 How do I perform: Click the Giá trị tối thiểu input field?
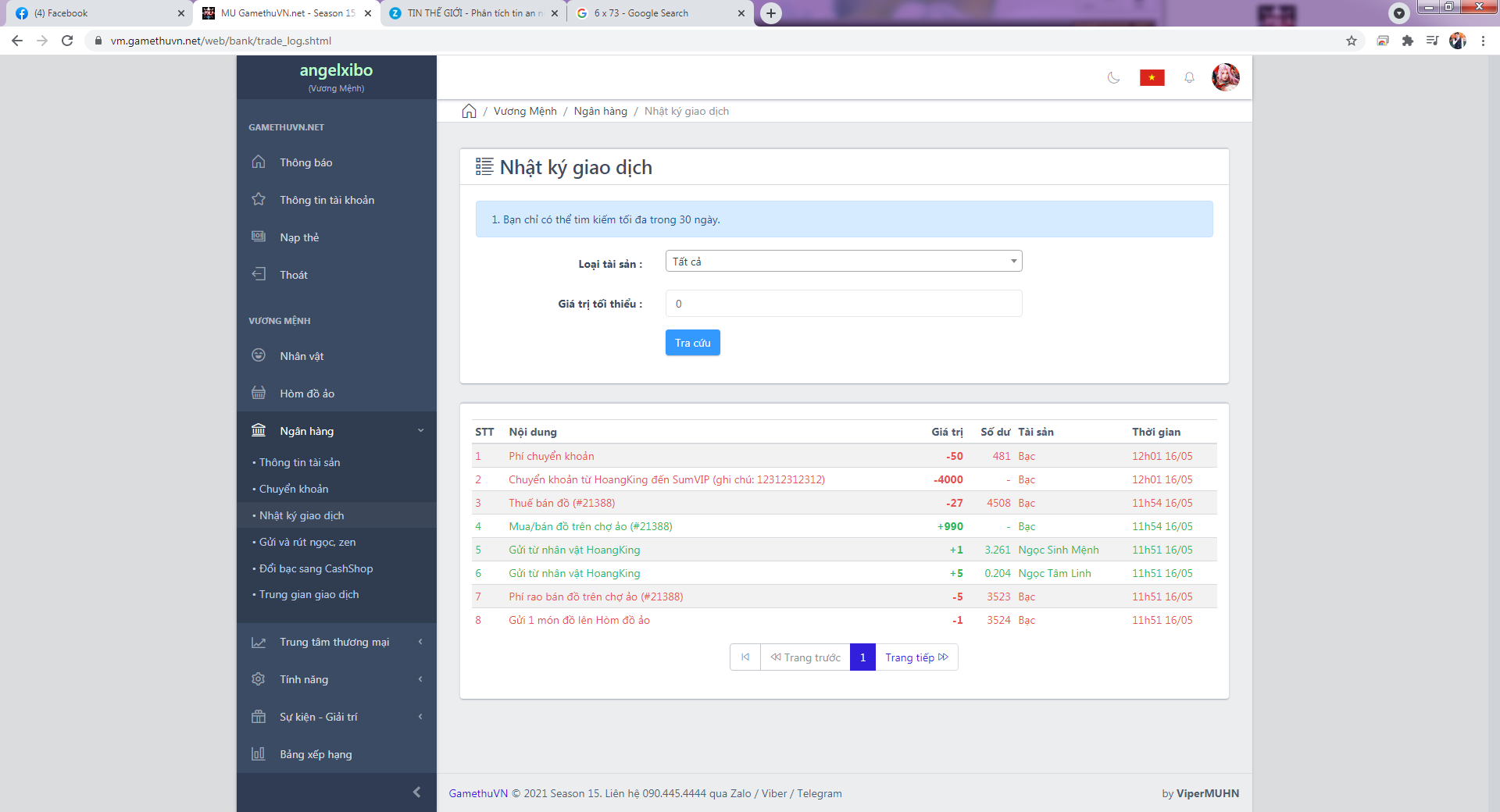843,304
